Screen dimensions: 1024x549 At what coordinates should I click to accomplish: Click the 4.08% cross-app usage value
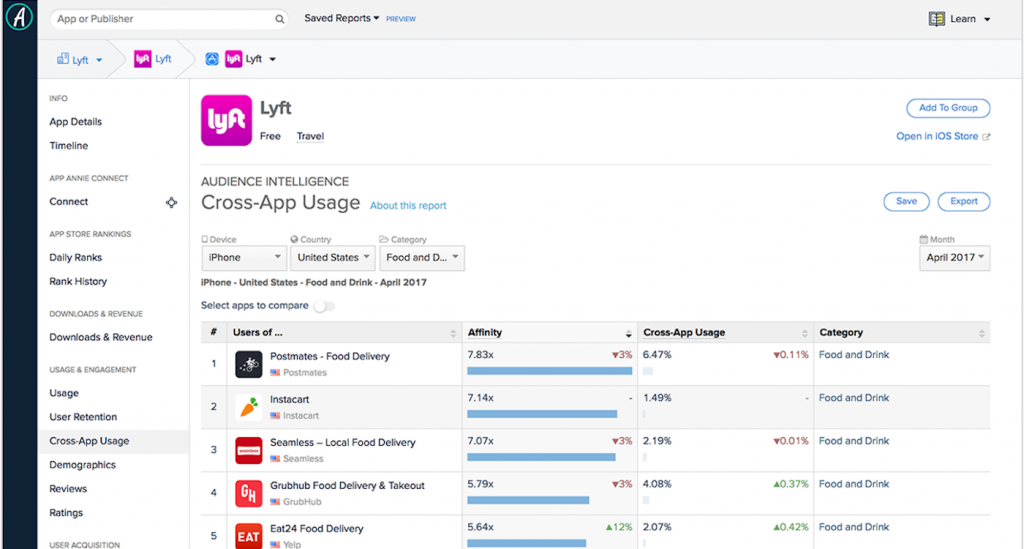(x=657, y=484)
